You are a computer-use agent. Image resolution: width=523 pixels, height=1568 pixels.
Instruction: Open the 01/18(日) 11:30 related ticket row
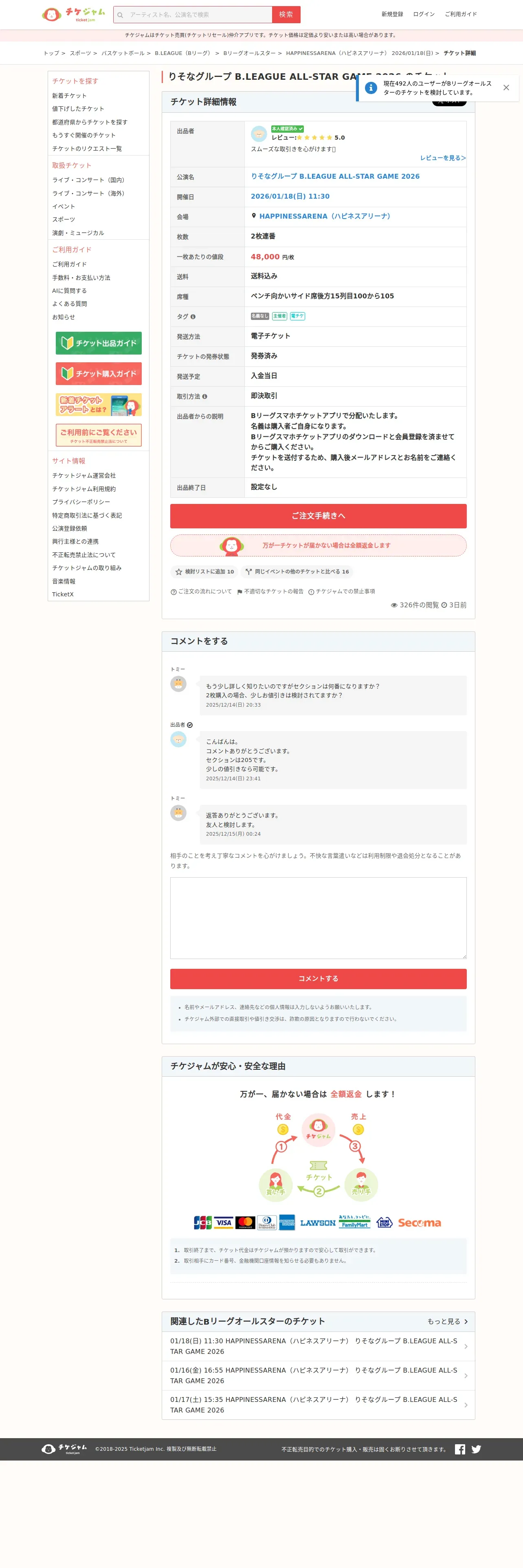click(x=319, y=1346)
